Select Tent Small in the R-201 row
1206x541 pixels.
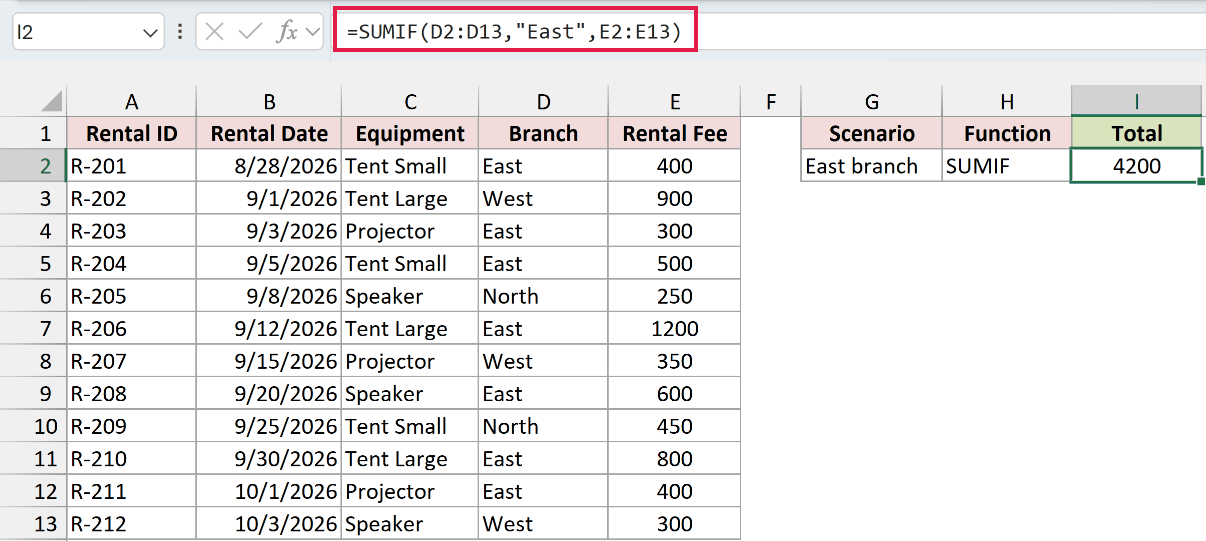click(x=410, y=166)
